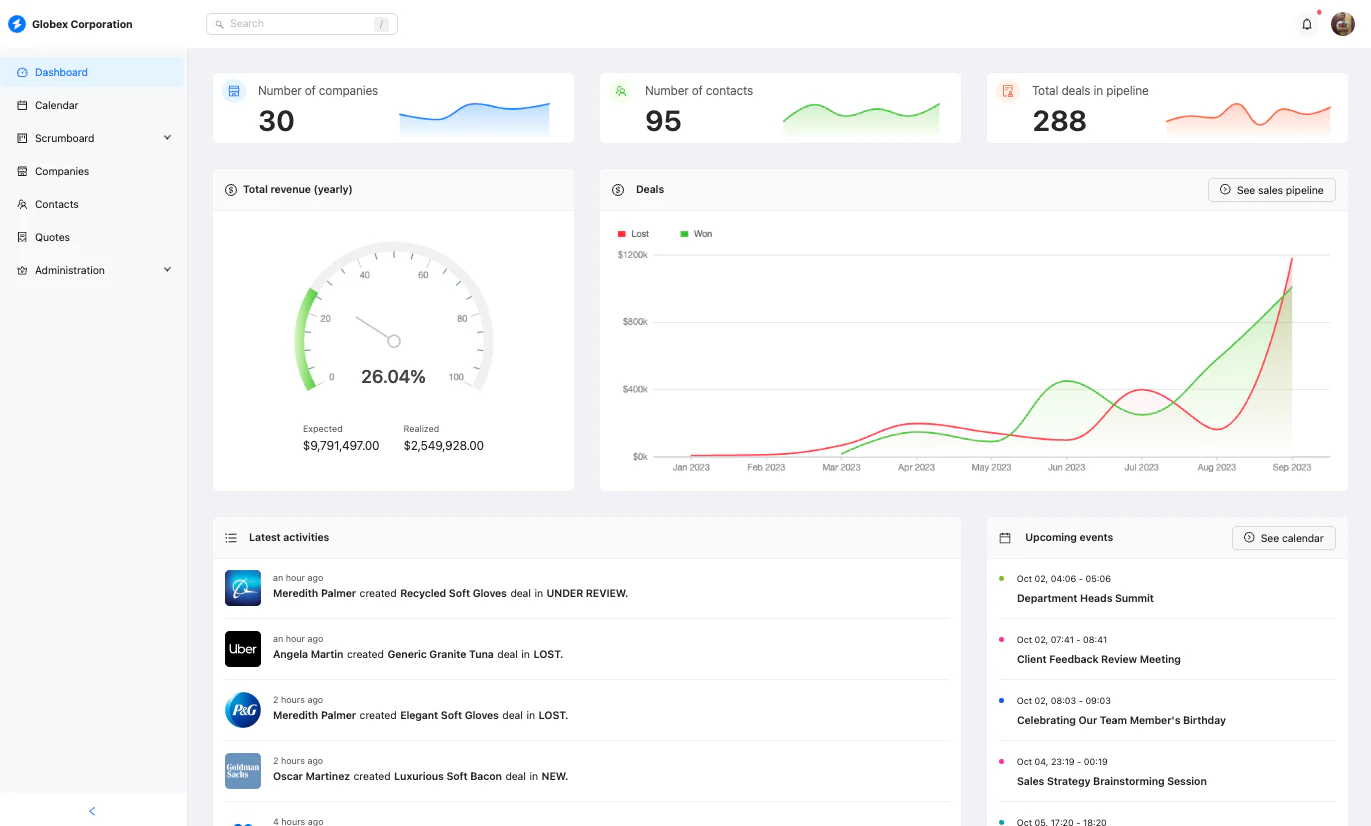Click the See calendar button
Screen dimensions: 1371x826
coord(1283,537)
